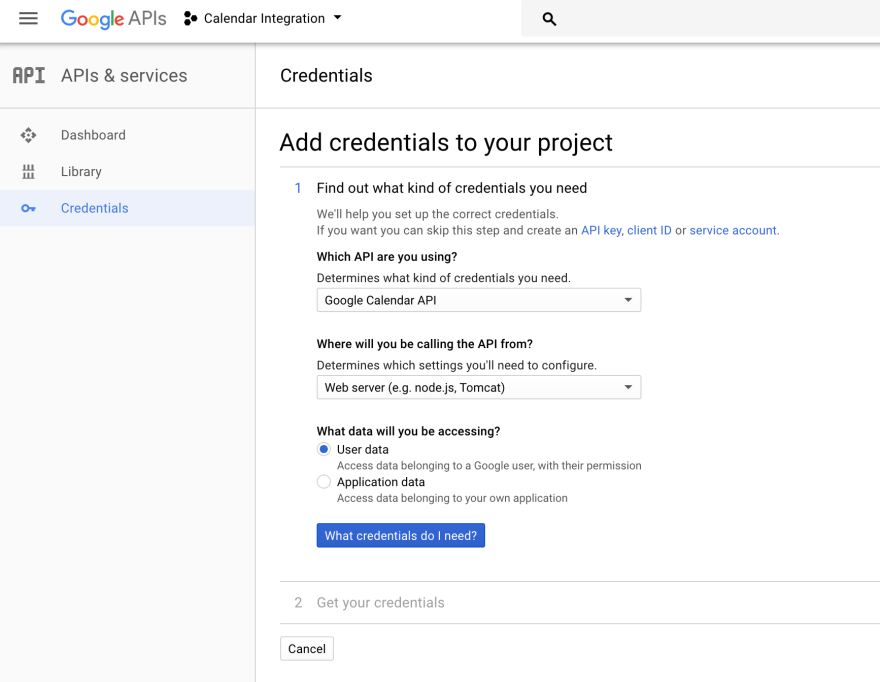The height and width of the screenshot is (682, 880).
Task: Follow the service account link
Action: click(733, 230)
